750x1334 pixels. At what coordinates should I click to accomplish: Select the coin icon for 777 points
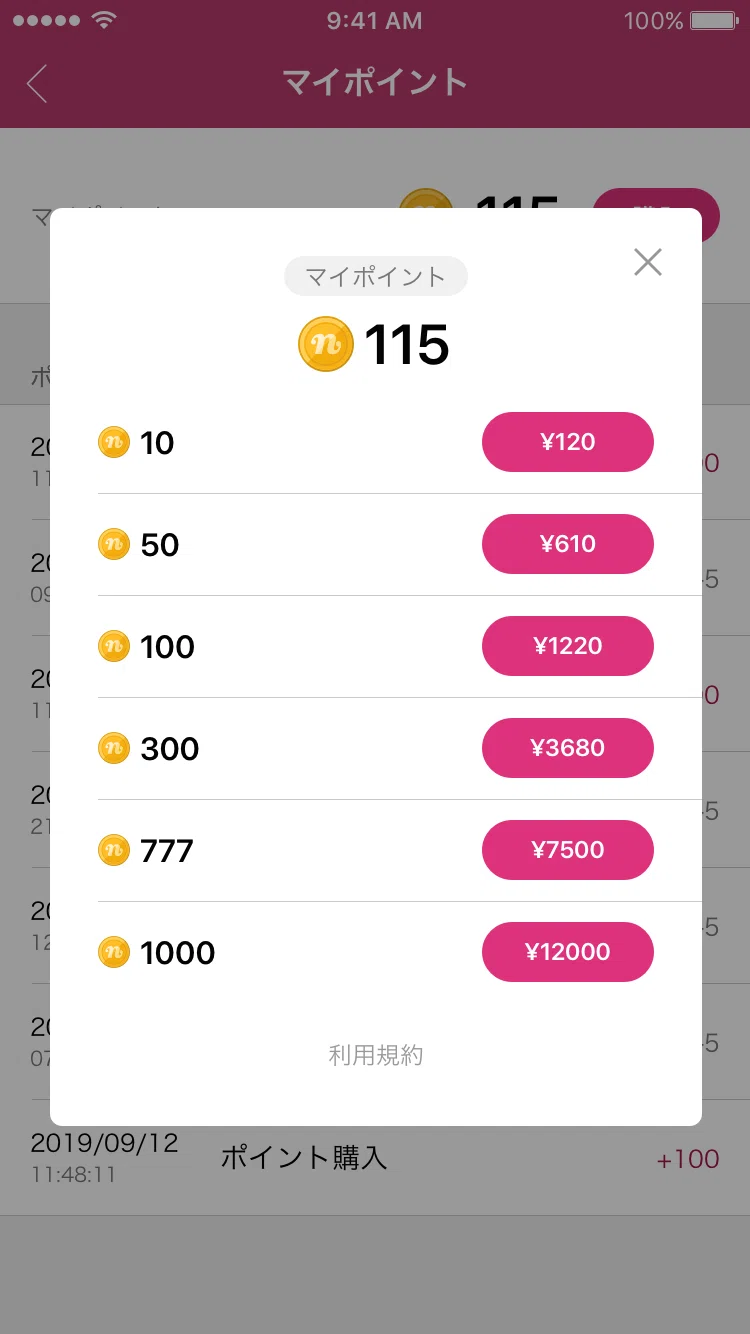[x=114, y=850]
